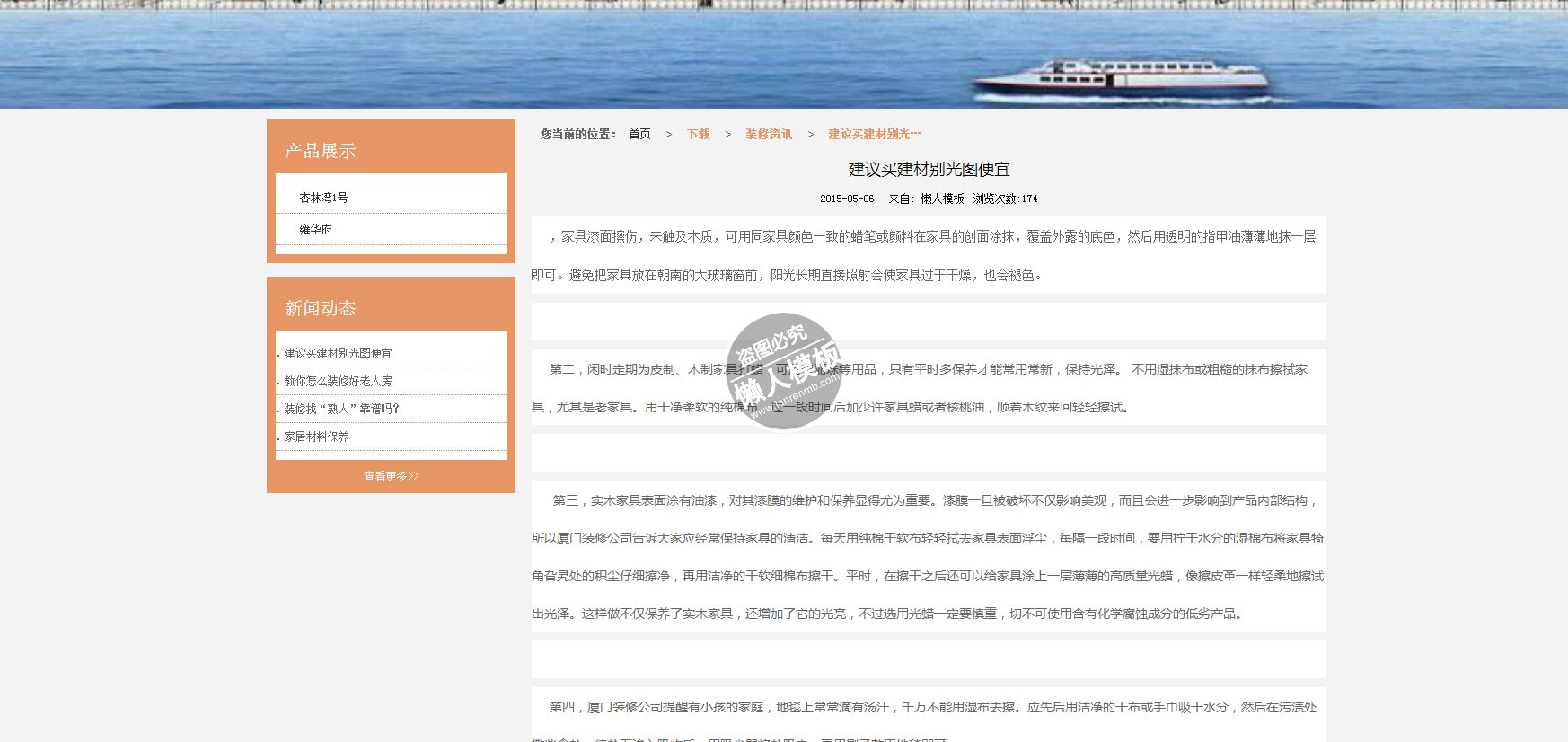Click the 2015-05-06 publication date

[846, 199]
